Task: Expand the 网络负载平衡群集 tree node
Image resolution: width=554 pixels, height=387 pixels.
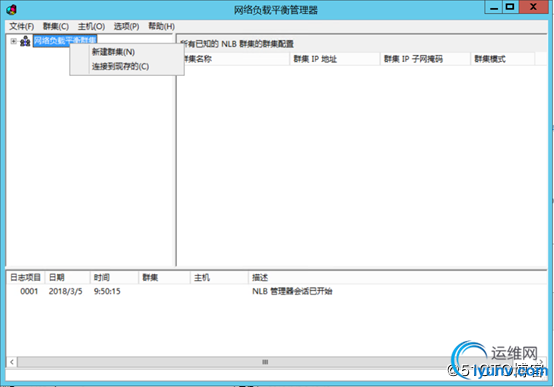Action: coord(13,41)
